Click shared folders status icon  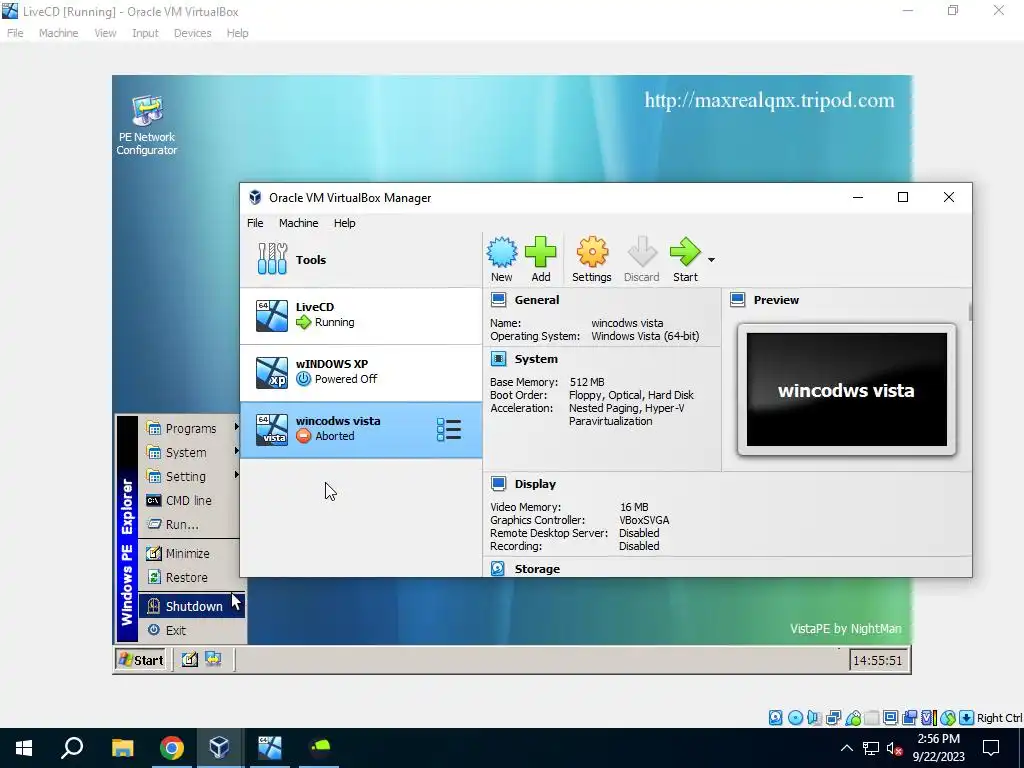(872, 718)
